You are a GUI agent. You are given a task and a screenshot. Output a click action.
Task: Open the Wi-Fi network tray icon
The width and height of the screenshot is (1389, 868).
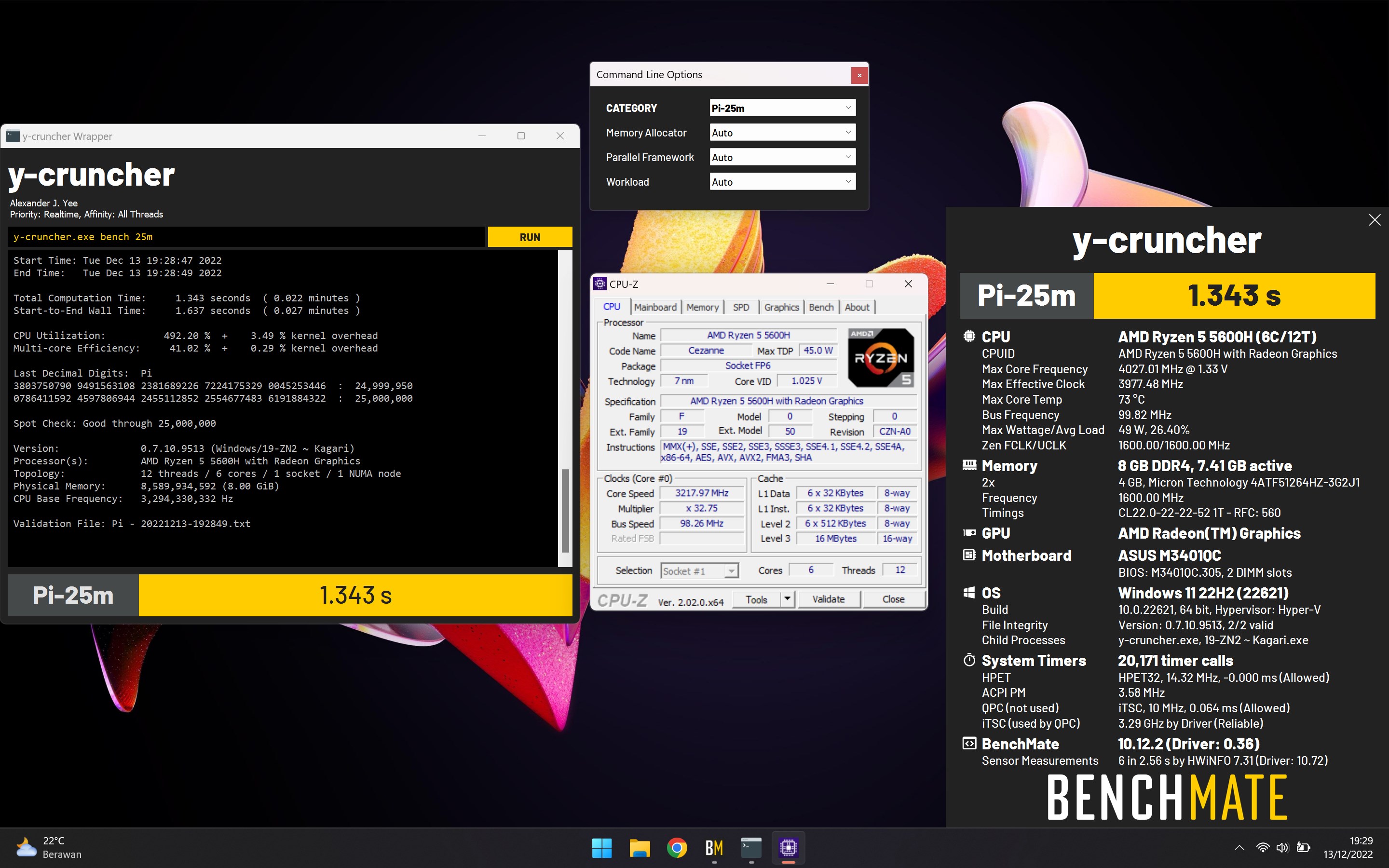pos(1263,848)
